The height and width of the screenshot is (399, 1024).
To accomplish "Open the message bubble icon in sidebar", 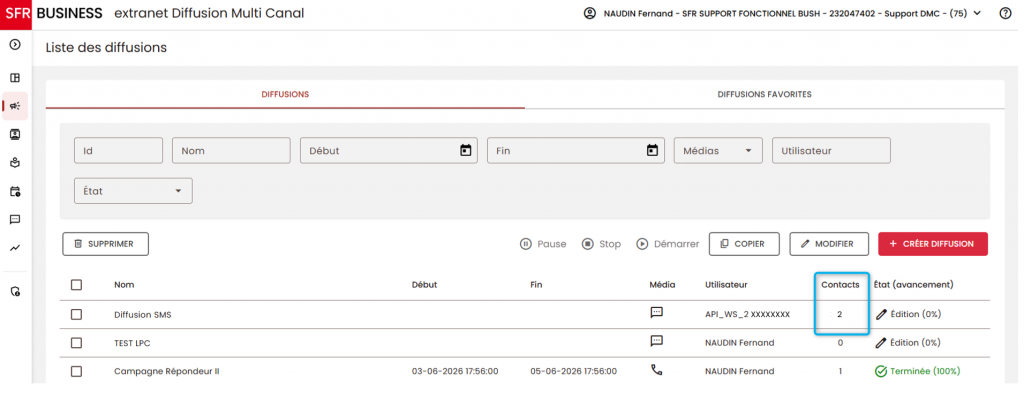I will tap(15, 219).
